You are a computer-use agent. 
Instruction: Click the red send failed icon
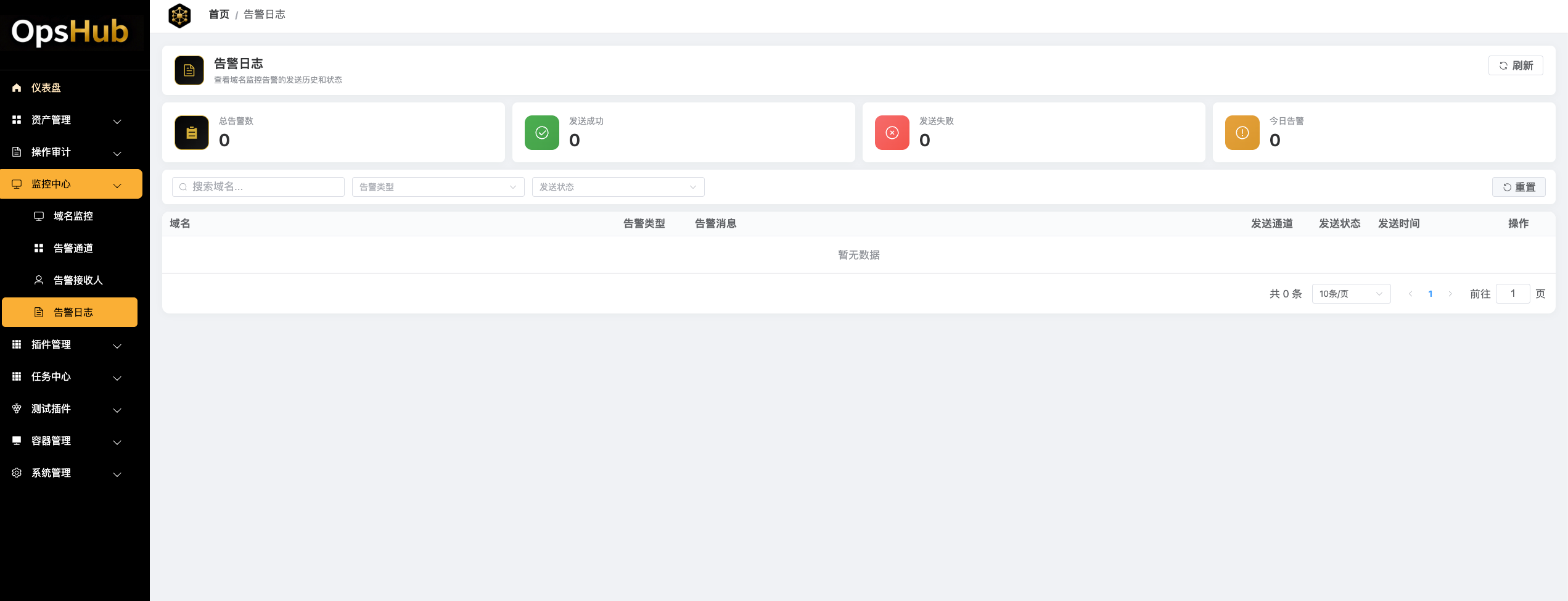click(x=892, y=133)
